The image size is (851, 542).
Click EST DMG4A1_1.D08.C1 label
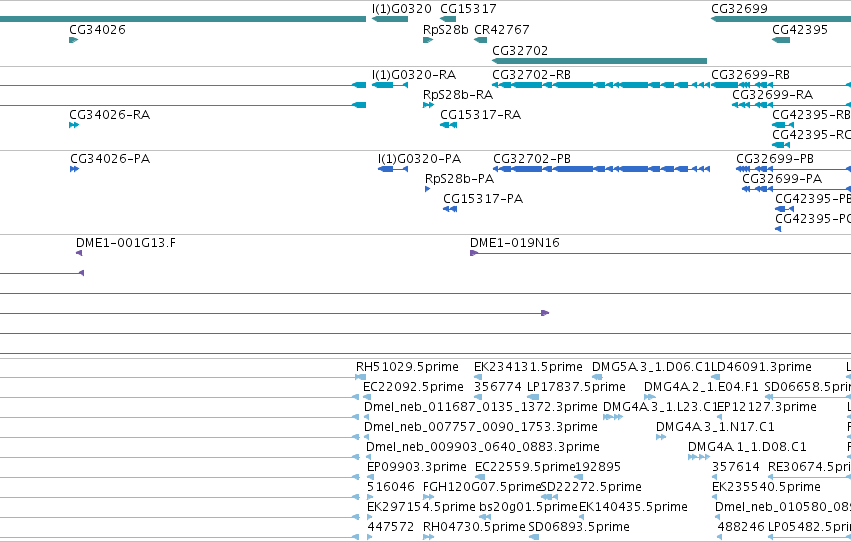[747, 448]
